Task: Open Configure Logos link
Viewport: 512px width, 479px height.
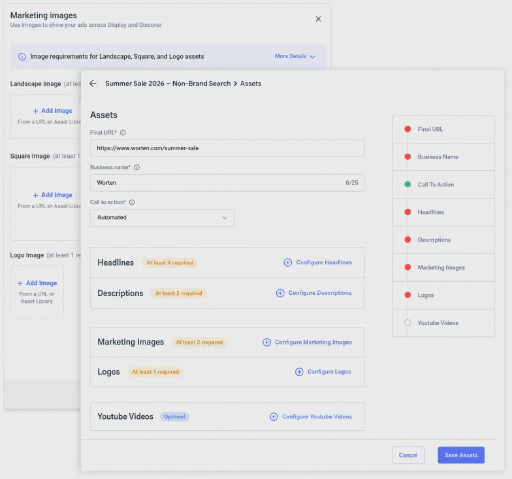Action: coord(329,372)
